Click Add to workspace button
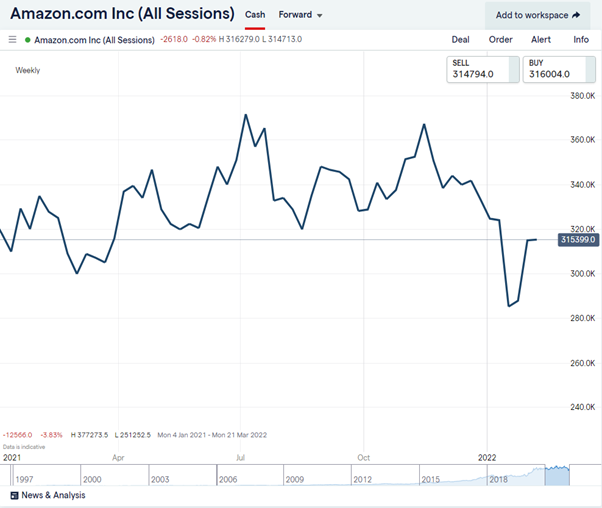The height and width of the screenshot is (508, 602). click(x=538, y=15)
